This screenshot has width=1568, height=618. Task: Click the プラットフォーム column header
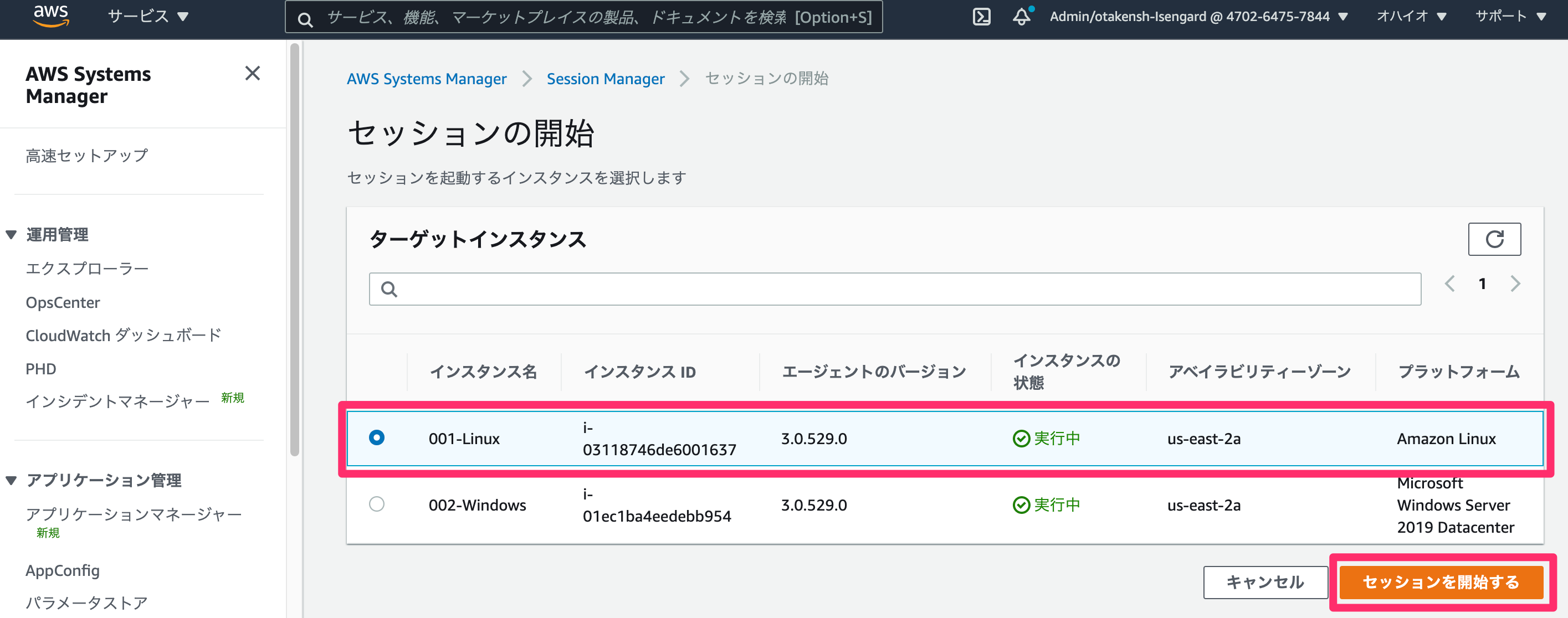1458,372
